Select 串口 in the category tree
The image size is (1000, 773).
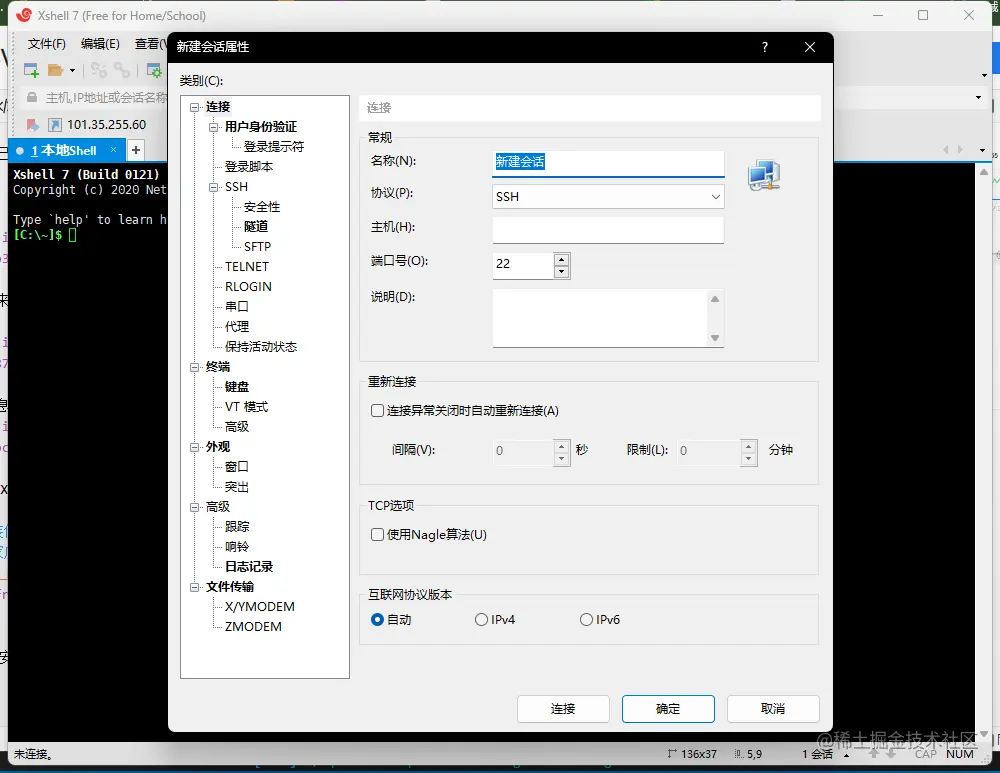click(237, 307)
